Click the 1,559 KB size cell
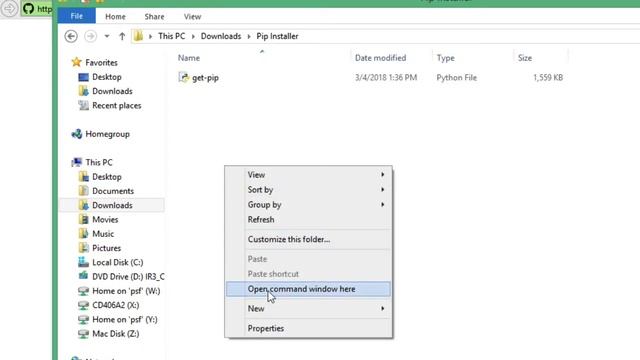This screenshot has width=640, height=360. pyautogui.click(x=548, y=78)
